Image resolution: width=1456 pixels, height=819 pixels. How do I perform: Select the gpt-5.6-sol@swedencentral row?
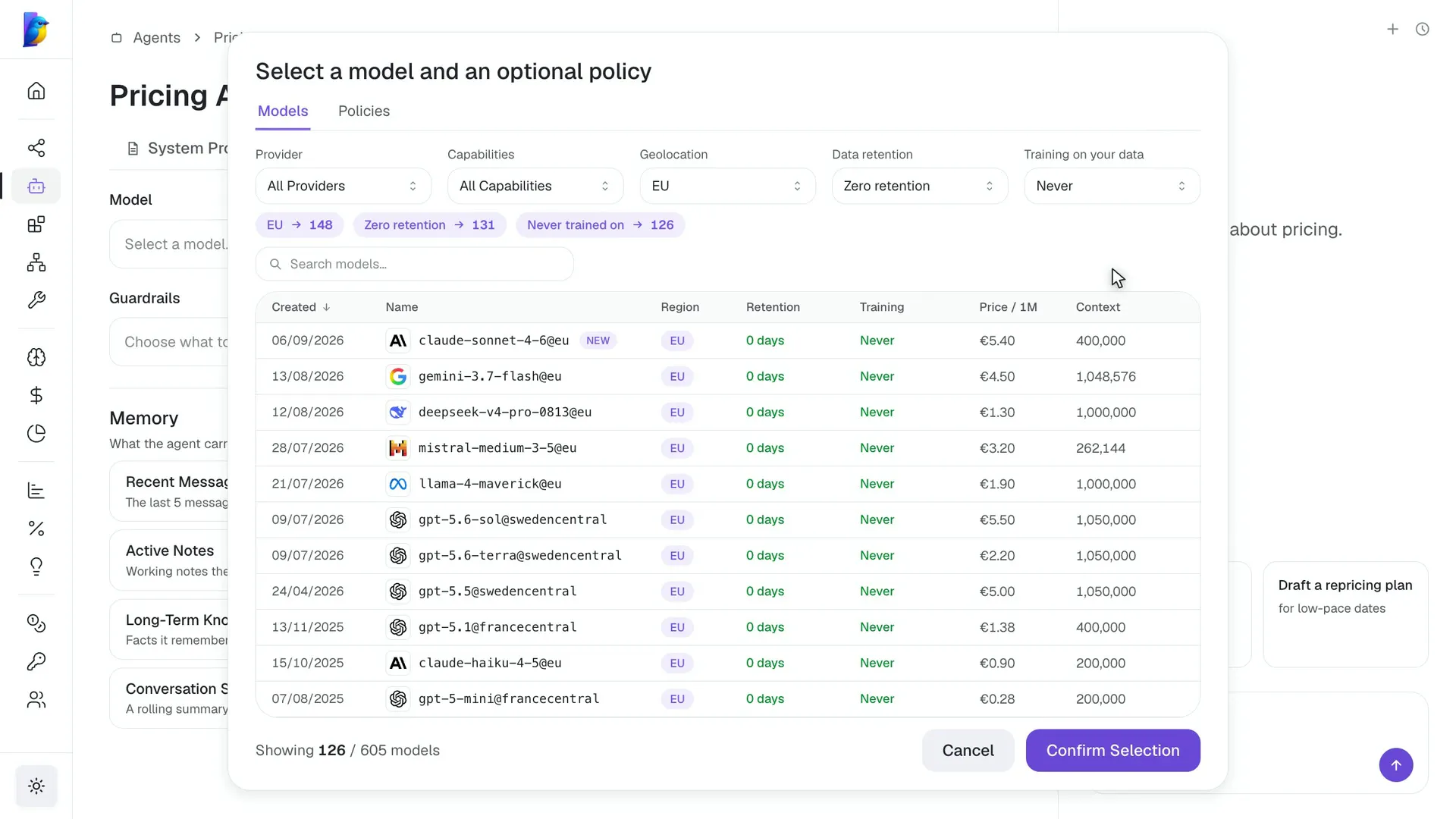(728, 520)
